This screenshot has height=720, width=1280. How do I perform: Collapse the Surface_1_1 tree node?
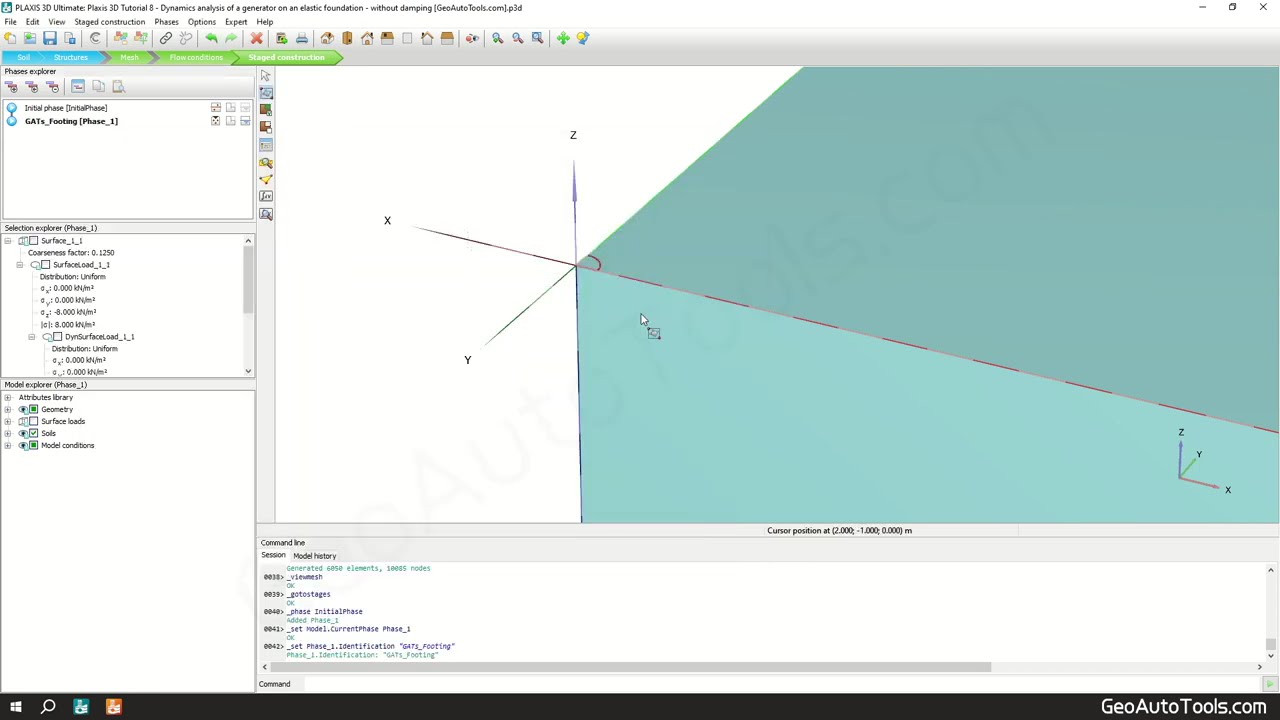8,241
